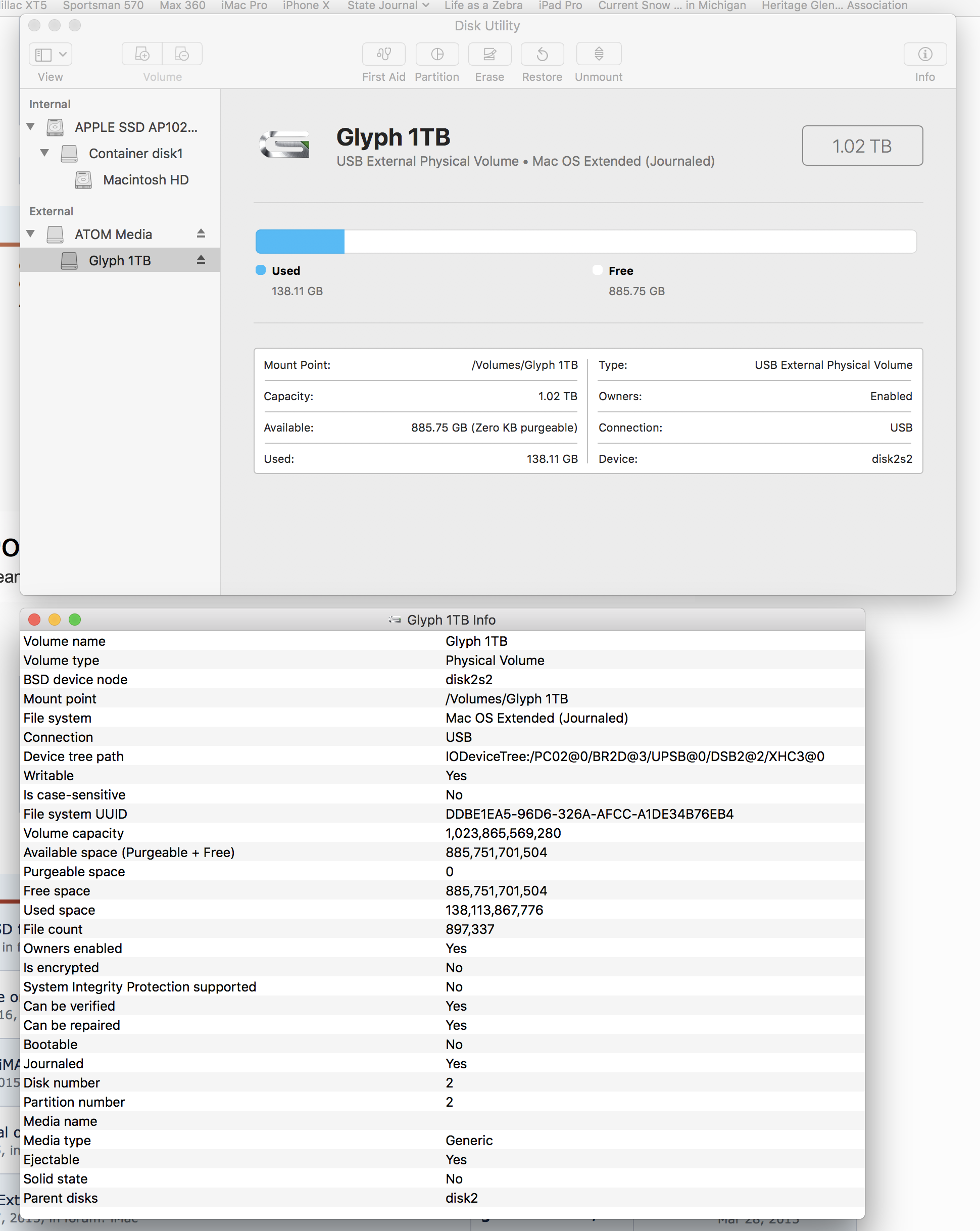
Task: Eject the Glyph 1TB volume
Action: pyautogui.click(x=201, y=260)
